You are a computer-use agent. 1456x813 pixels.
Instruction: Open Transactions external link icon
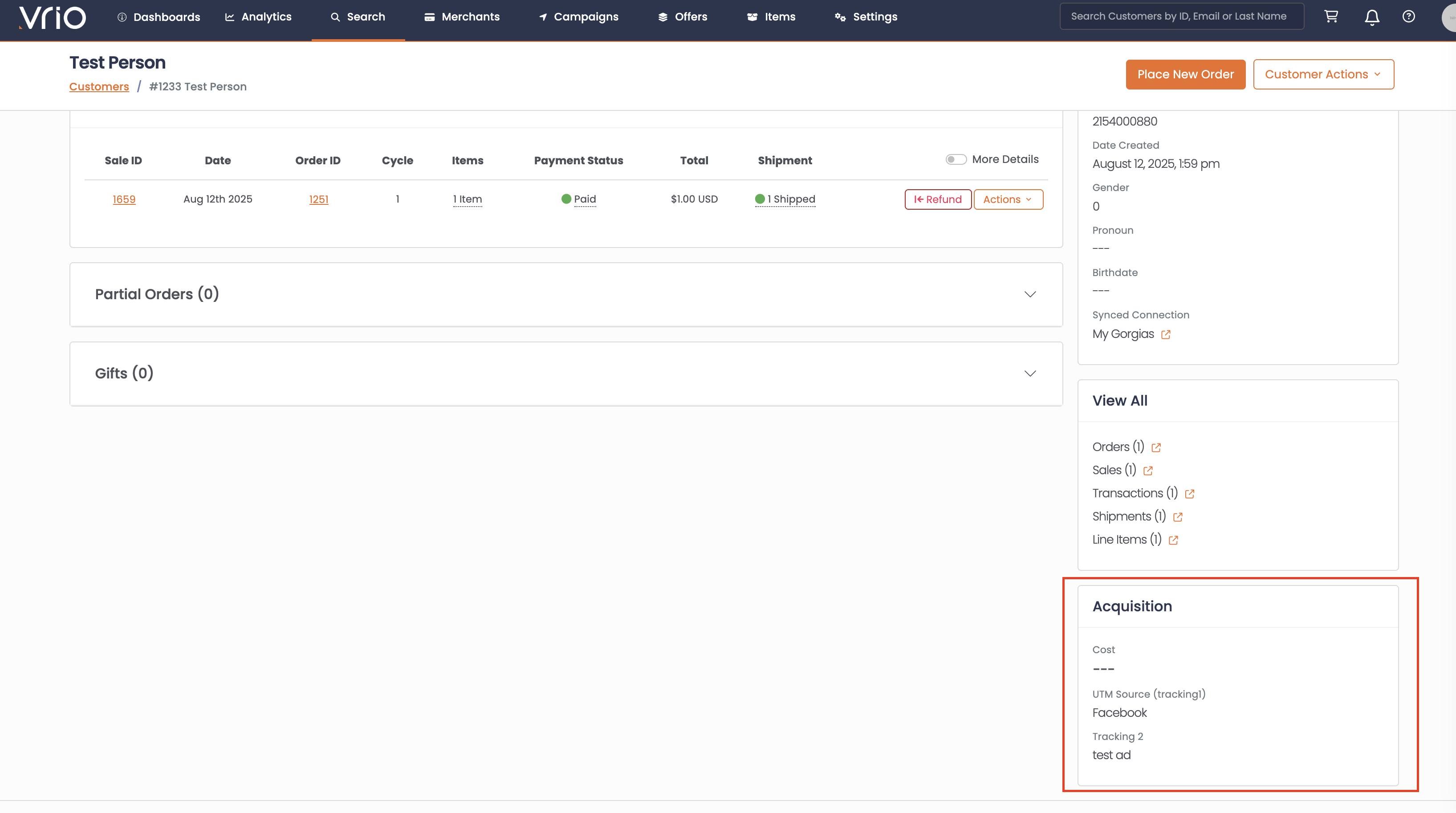pos(1189,494)
